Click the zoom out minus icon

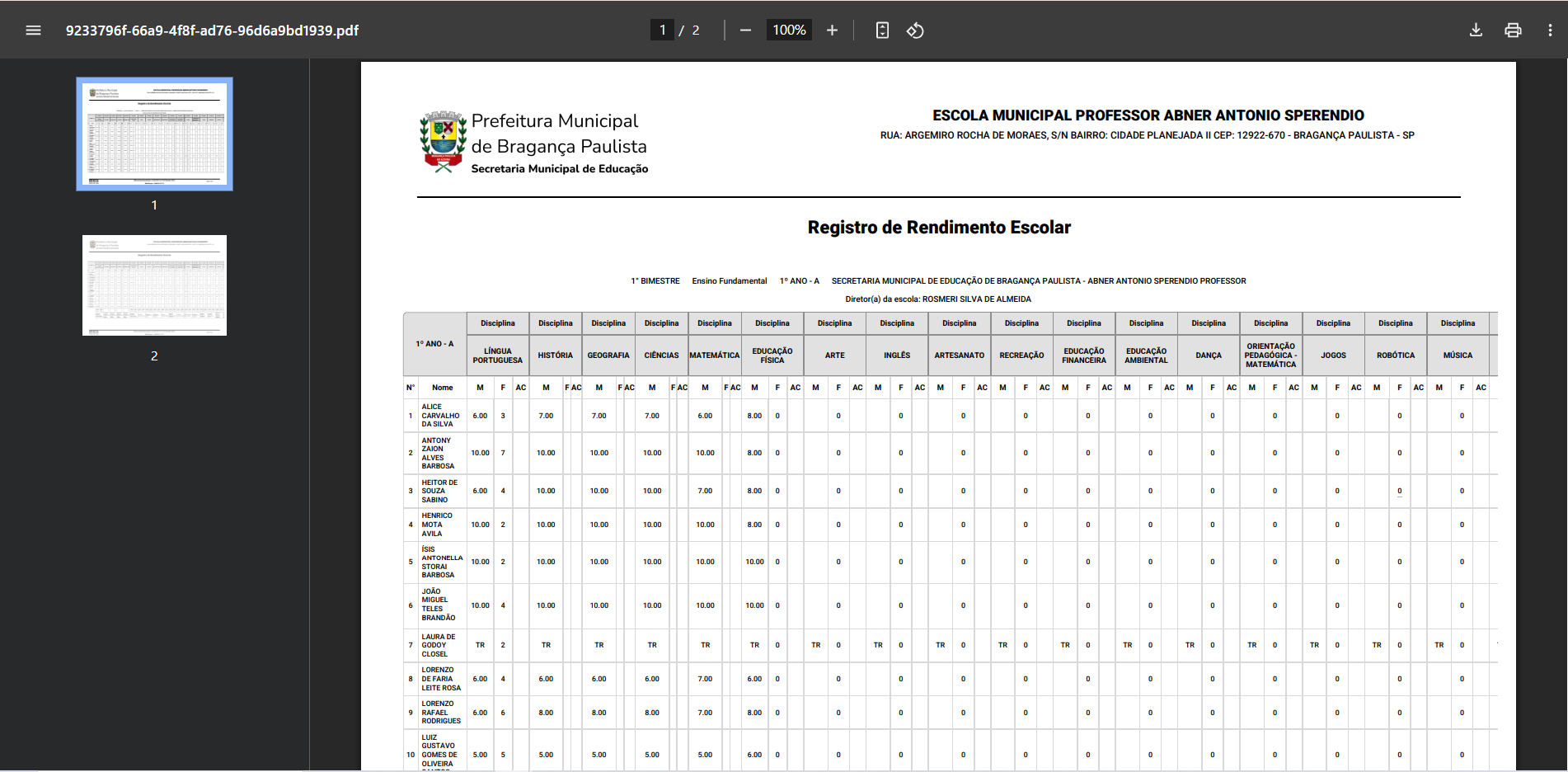pyautogui.click(x=745, y=31)
